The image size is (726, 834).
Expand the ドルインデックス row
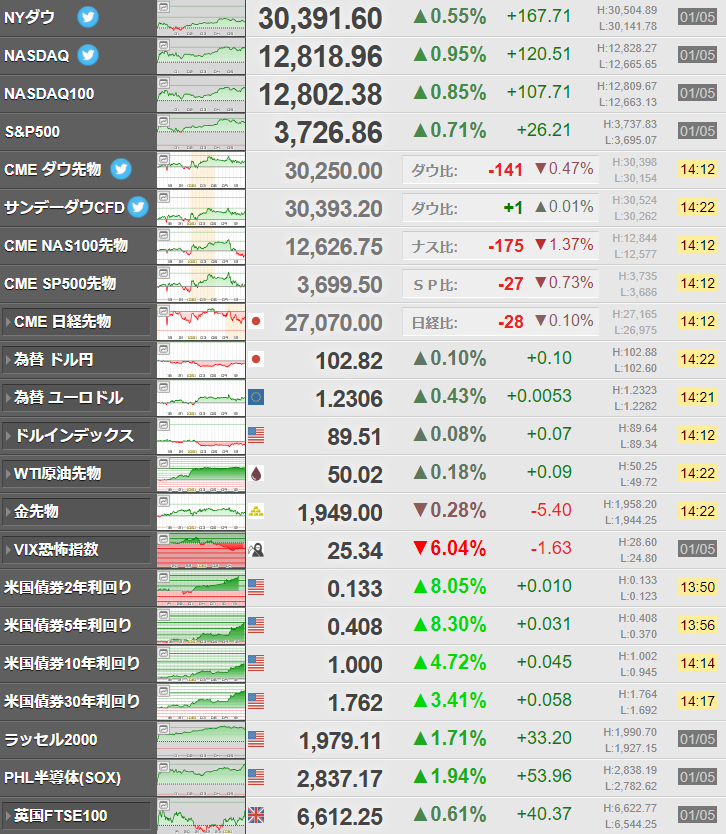click(77, 436)
